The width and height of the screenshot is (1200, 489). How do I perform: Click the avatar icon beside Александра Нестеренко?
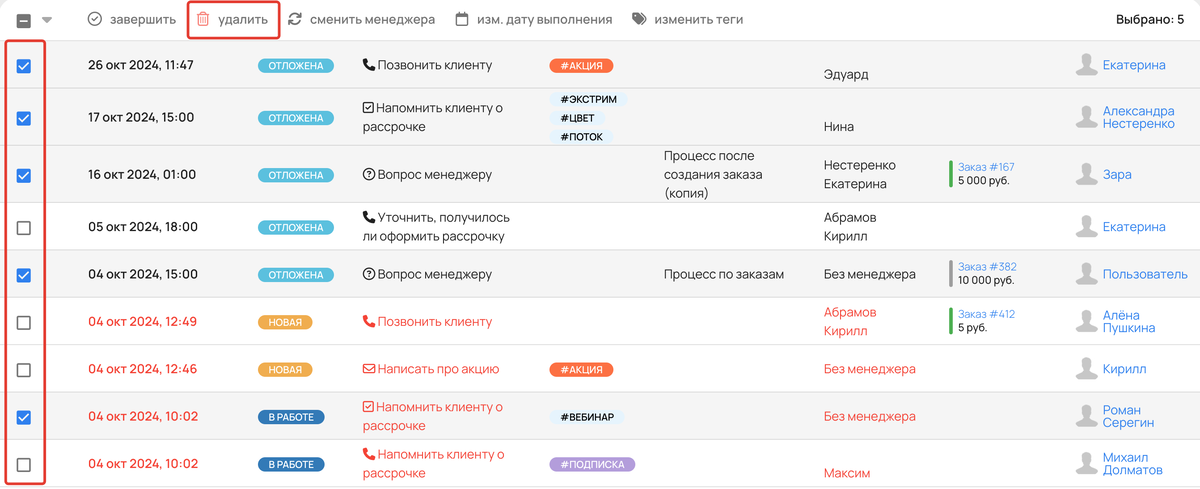click(x=1086, y=117)
